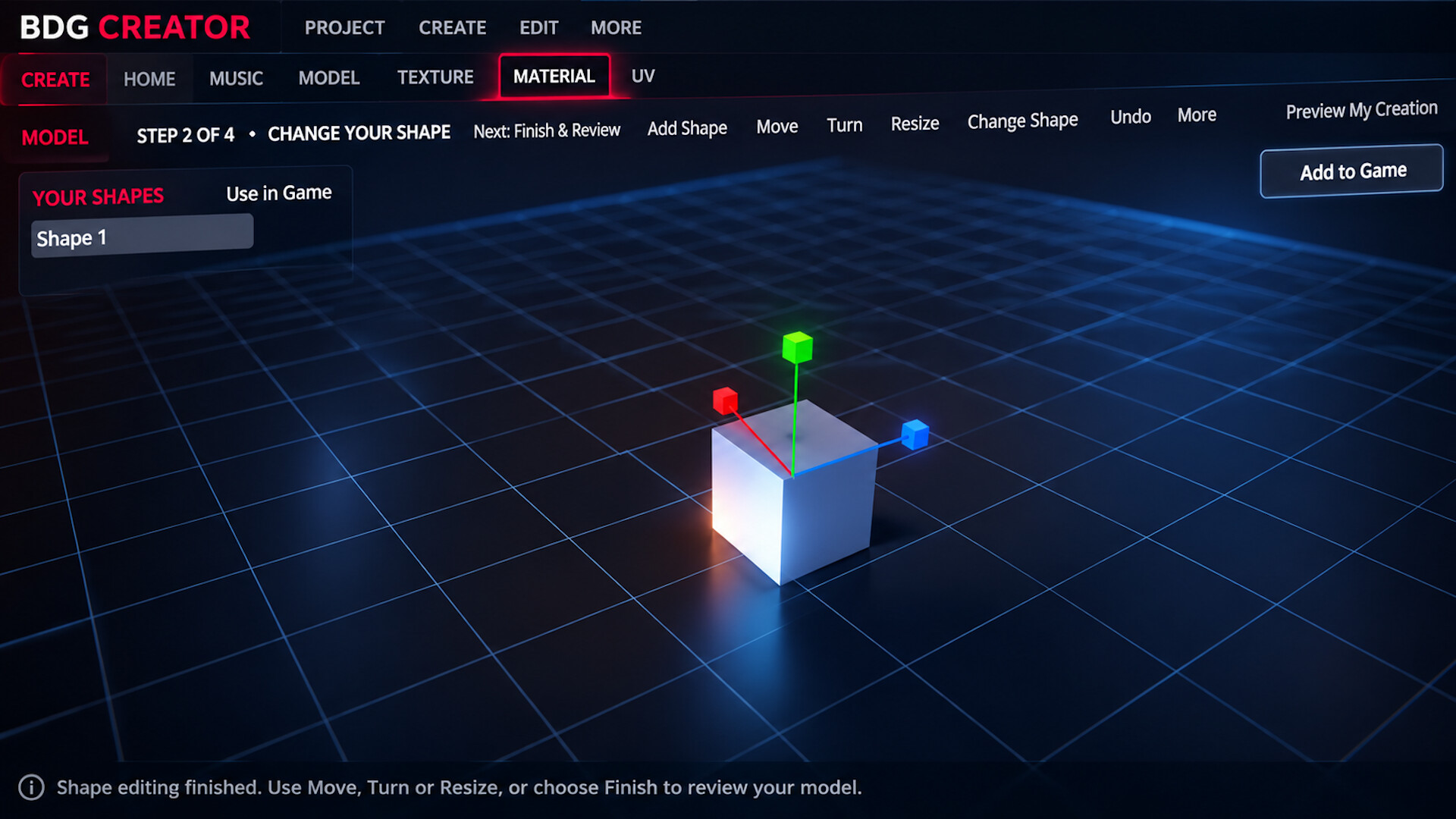Open the PROJECT menu

pos(344,28)
